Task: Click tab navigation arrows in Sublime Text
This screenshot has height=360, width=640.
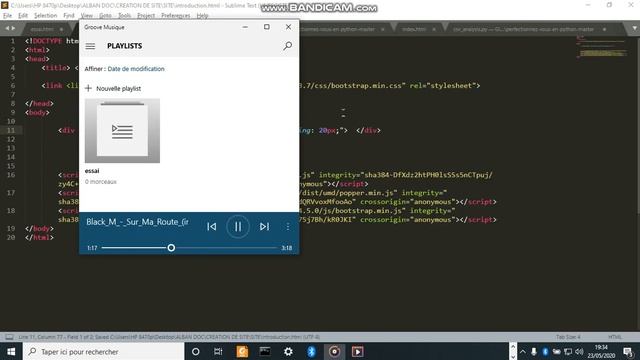Action: click(10, 28)
